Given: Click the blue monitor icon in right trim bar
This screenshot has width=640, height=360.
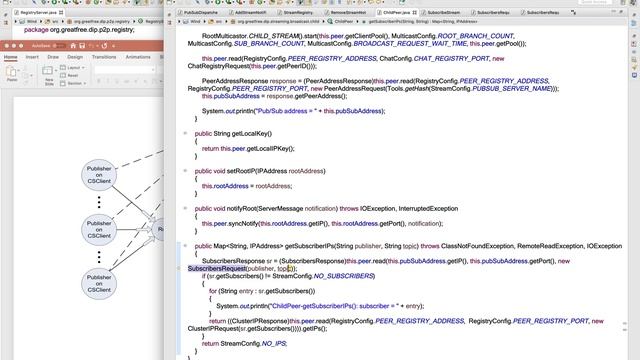Looking at the screenshot, I should pos(634,76).
